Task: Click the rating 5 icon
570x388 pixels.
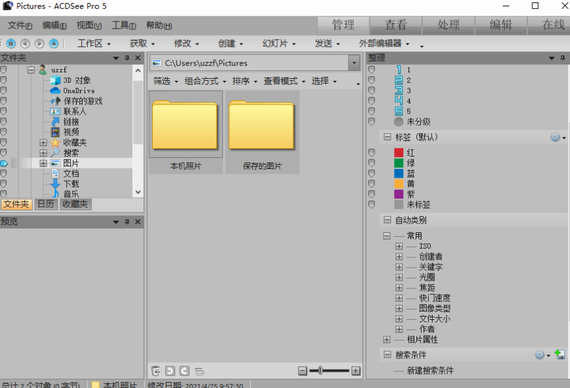Action: pyautogui.click(x=399, y=111)
